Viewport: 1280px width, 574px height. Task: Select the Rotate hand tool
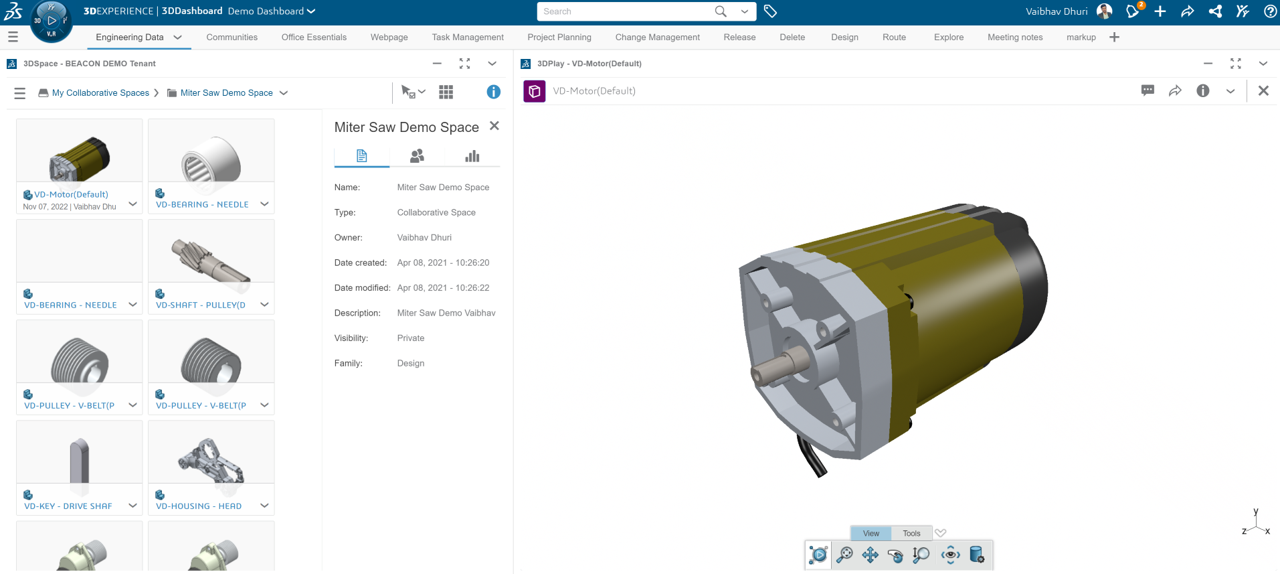pos(896,555)
